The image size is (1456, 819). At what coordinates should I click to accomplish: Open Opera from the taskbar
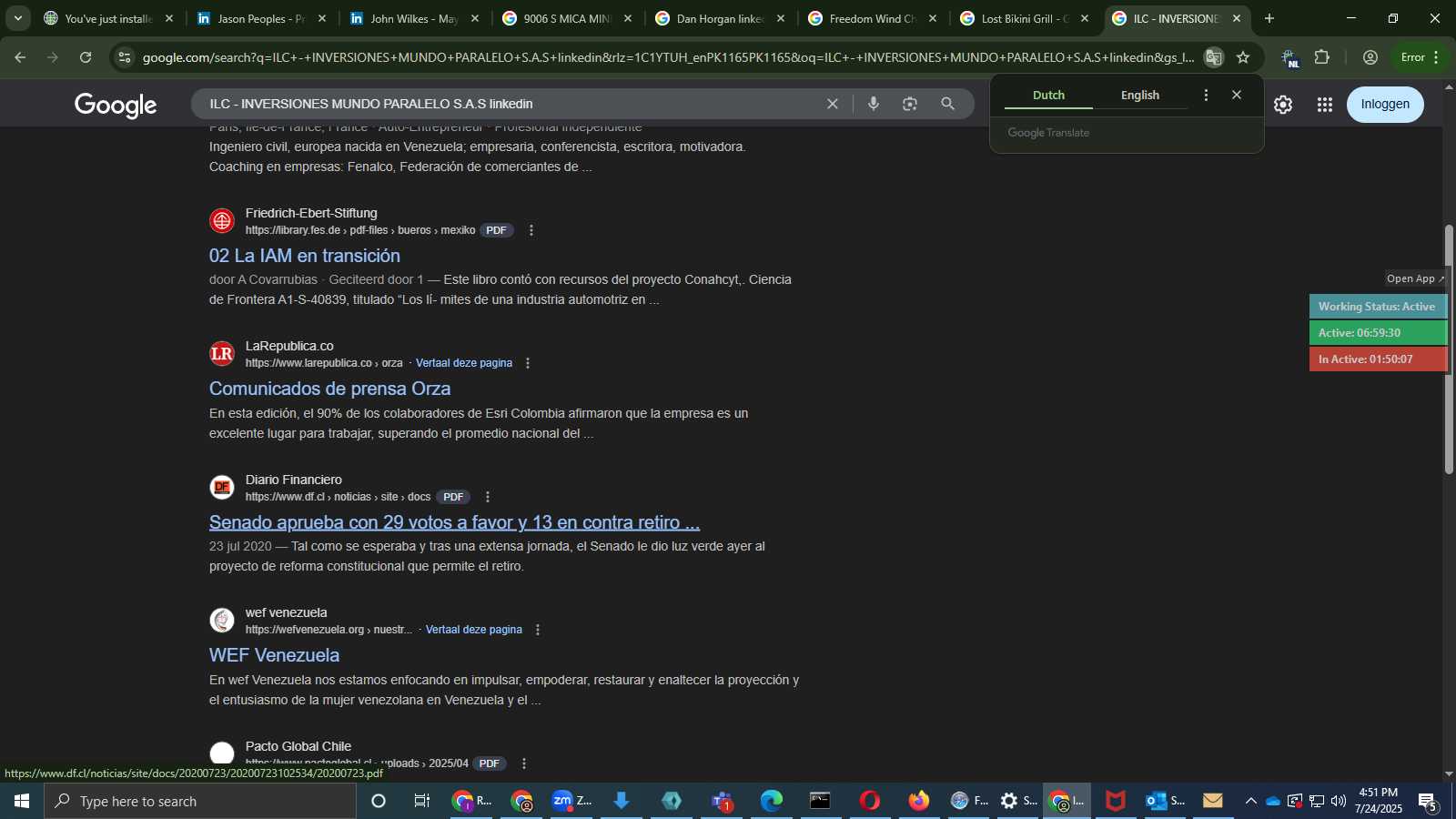tap(870, 801)
